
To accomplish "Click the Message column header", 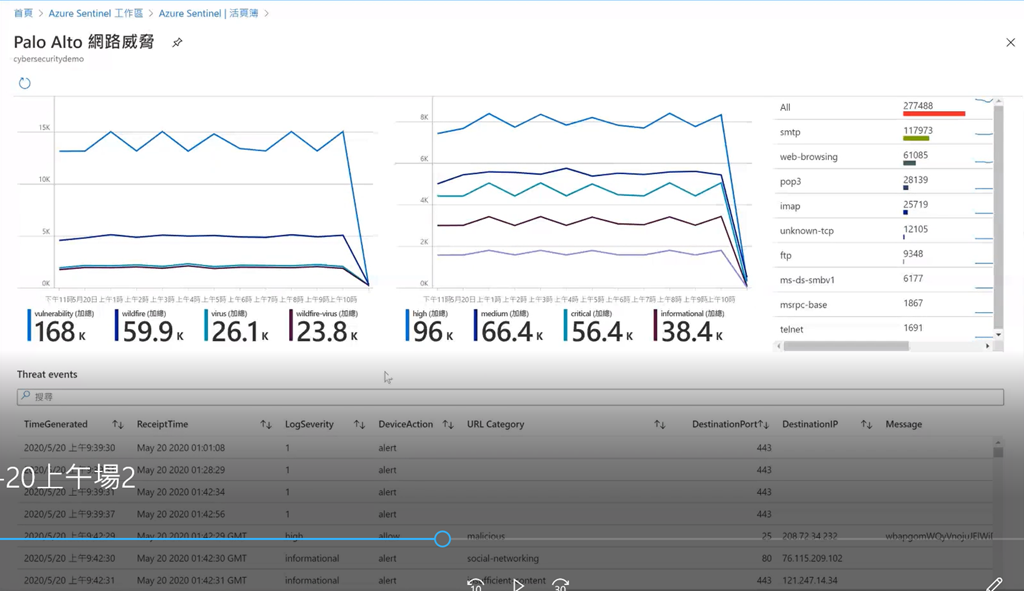I will coord(904,424).
